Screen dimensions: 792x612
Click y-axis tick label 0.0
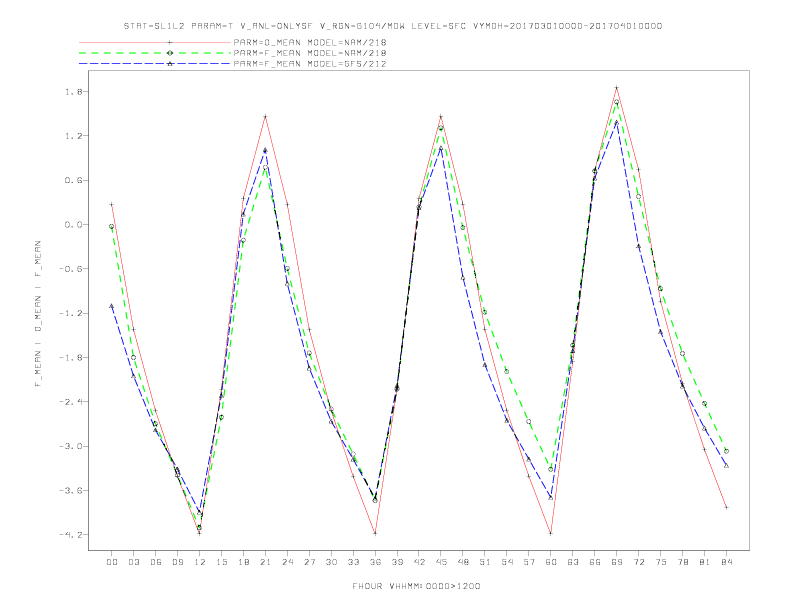click(x=72, y=225)
